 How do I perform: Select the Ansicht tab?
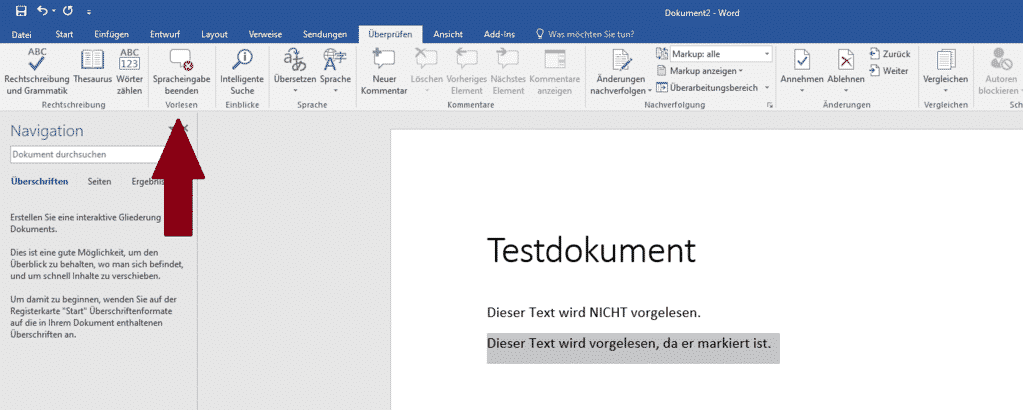(x=448, y=35)
